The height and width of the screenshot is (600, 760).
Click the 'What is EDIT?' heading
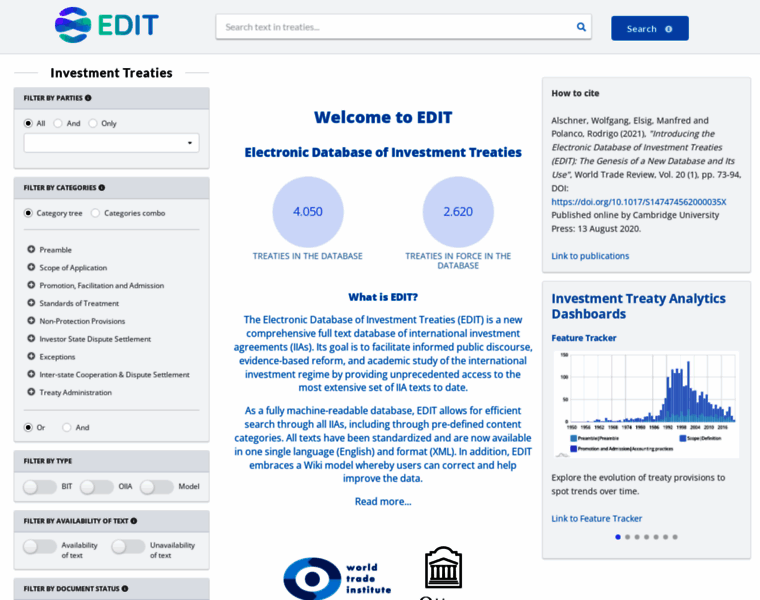pos(383,297)
